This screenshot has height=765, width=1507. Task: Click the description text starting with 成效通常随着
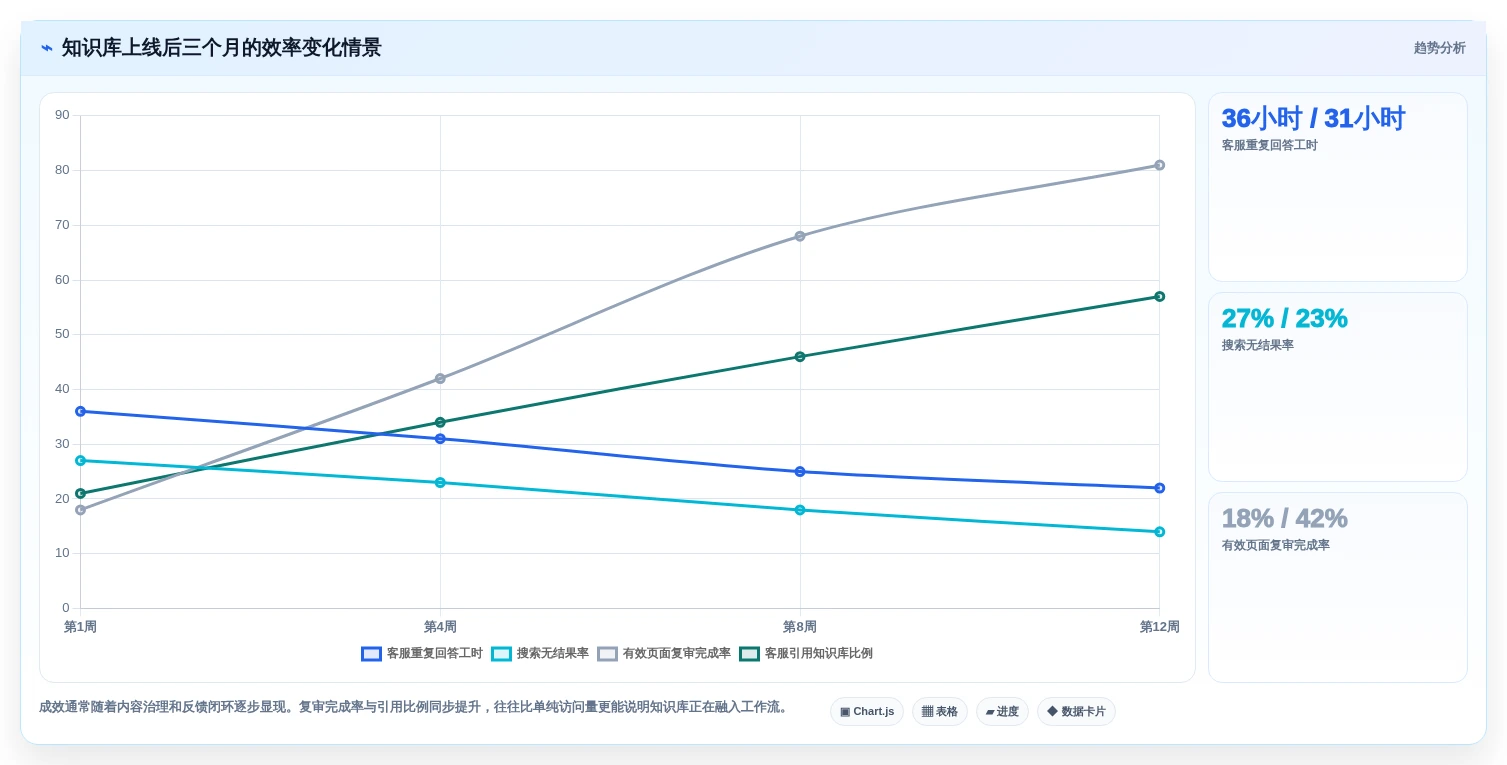[x=416, y=707]
